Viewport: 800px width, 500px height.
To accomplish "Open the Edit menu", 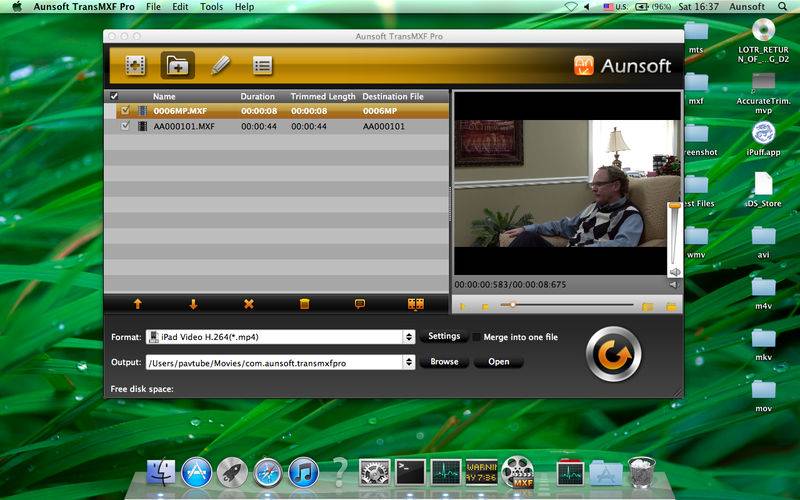I will tap(180, 7).
